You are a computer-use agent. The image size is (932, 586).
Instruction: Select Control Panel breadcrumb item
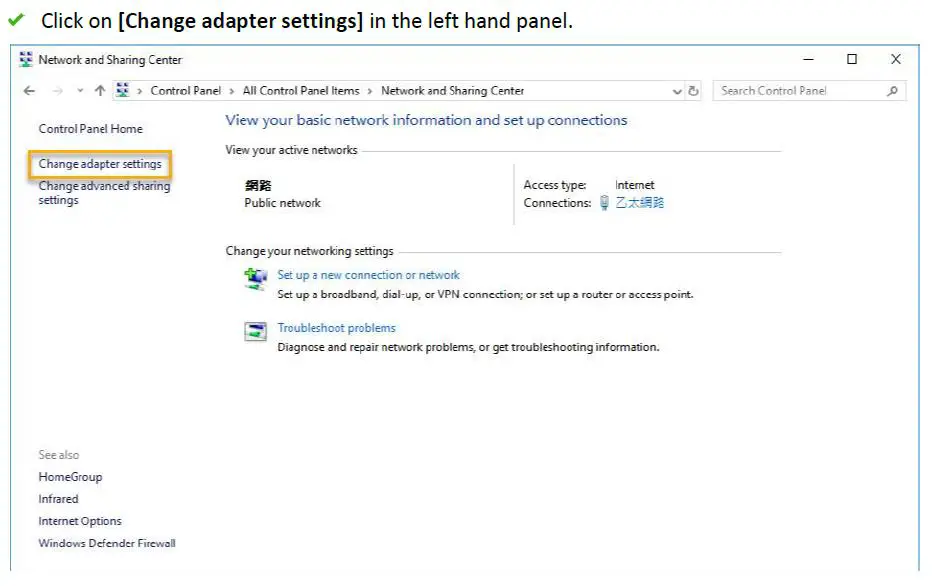pyautogui.click(x=185, y=91)
